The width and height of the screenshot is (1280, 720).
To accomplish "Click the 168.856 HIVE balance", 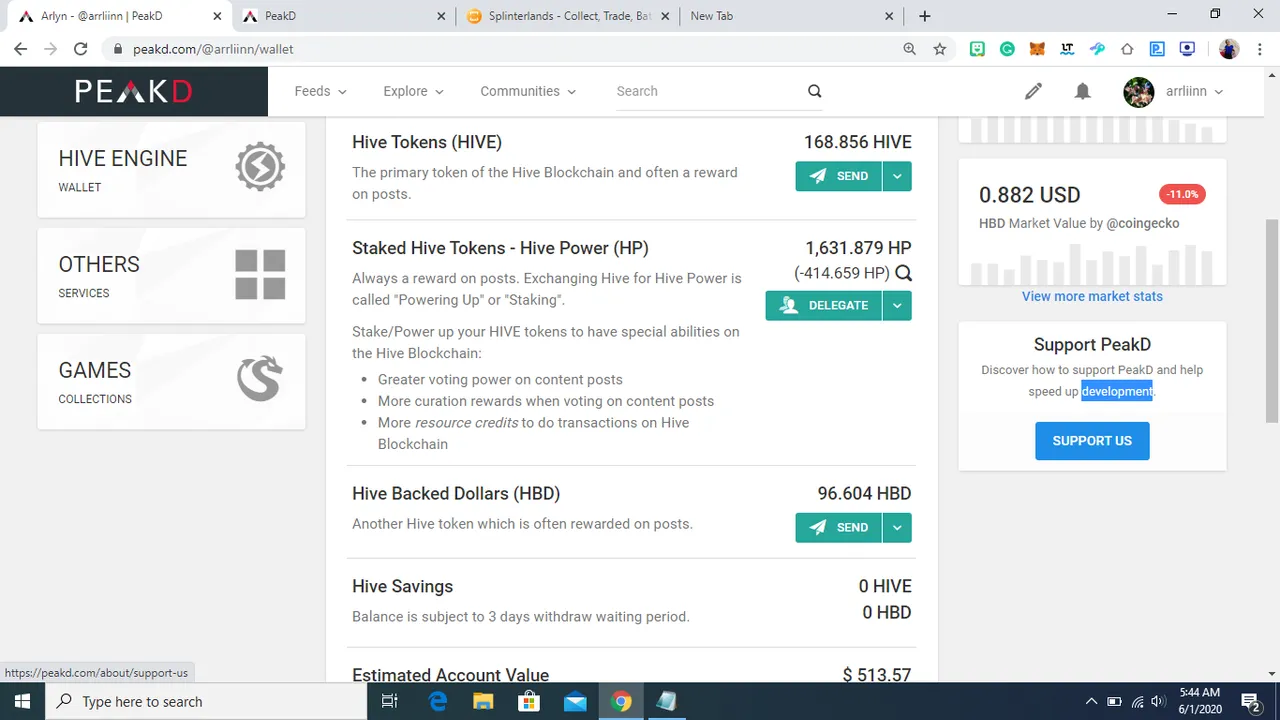I will coord(858,142).
